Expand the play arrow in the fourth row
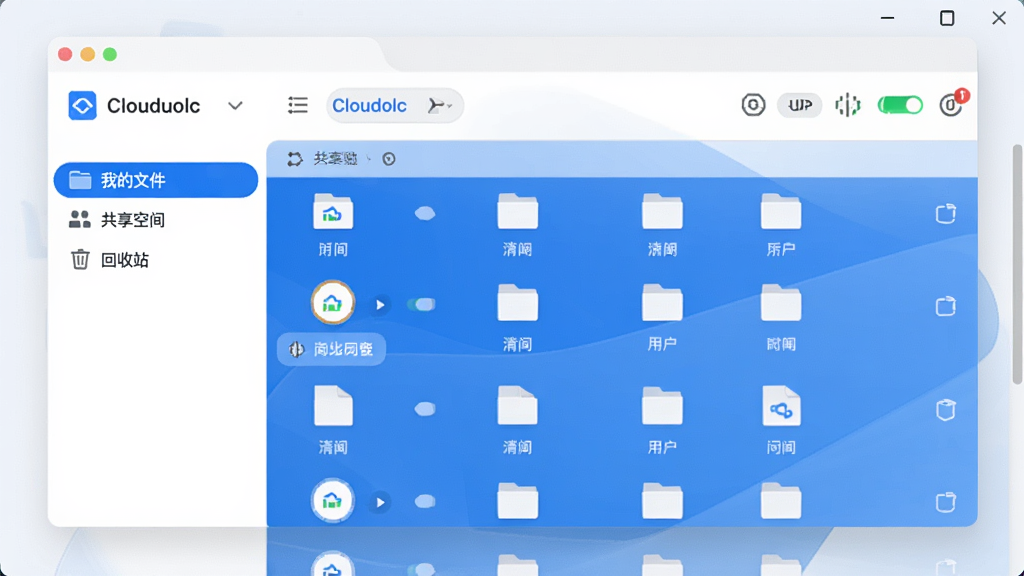Image resolution: width=1024 pixels, height=576 pixels. click(380, 502)
